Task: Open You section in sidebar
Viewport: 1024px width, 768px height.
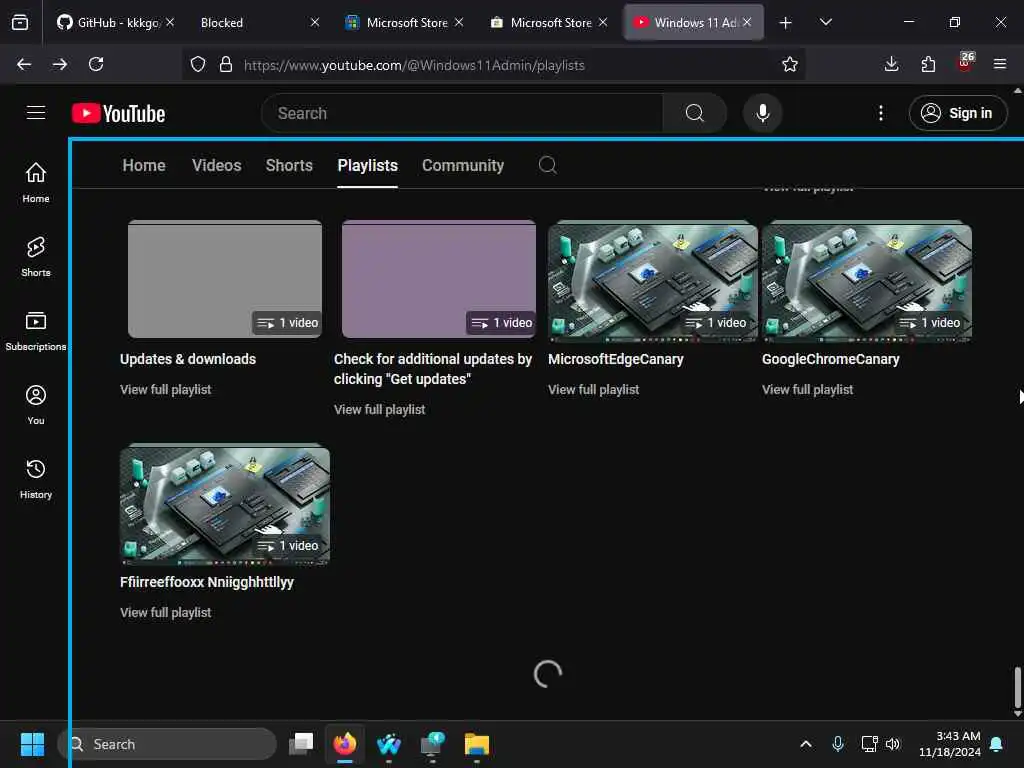Action: 36,405
